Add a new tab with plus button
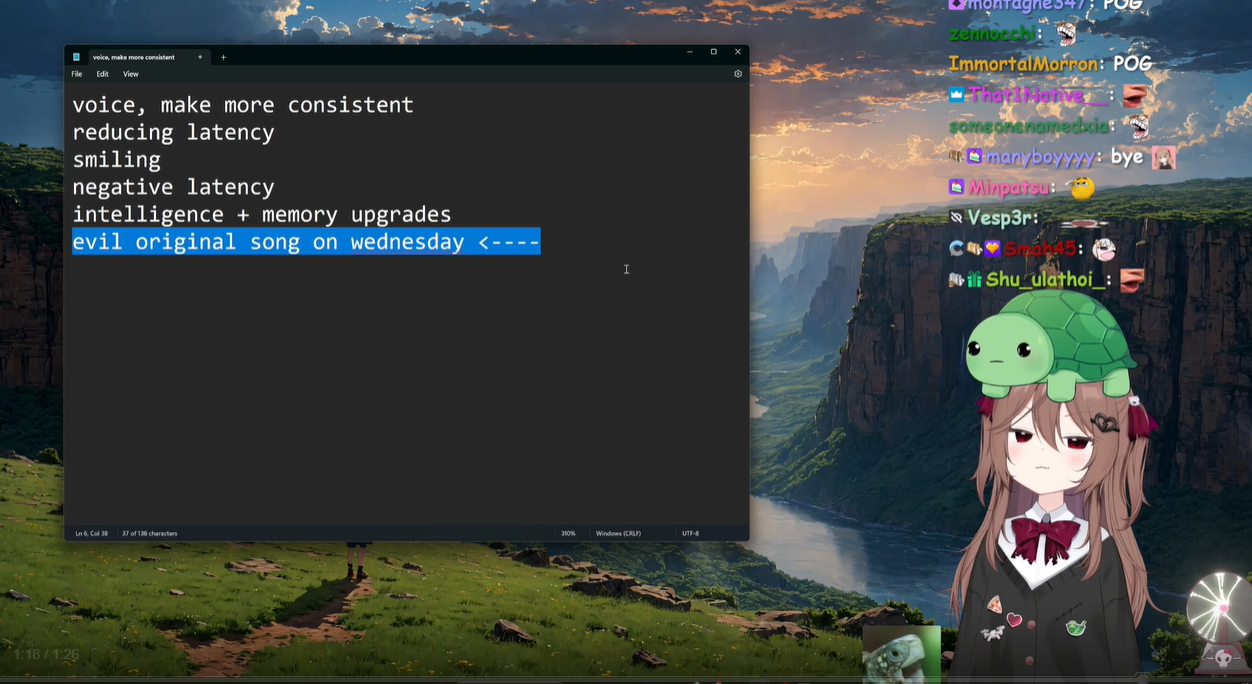This screenshot has height=684, width=1252. 223,57
